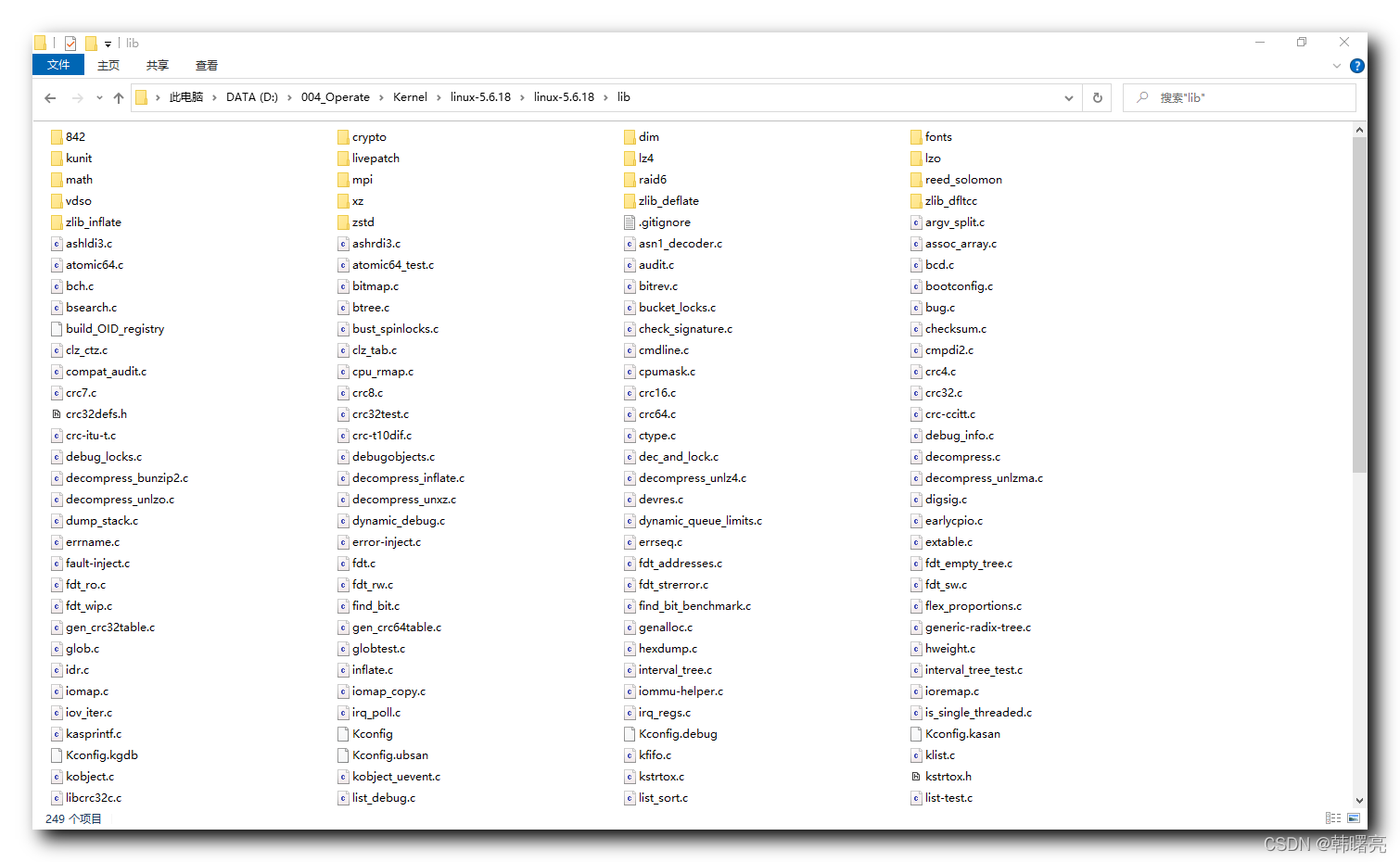This screenshot has width=1400, height=862.
Task: Select file bust_spinlocks.c
Action: 395,329
